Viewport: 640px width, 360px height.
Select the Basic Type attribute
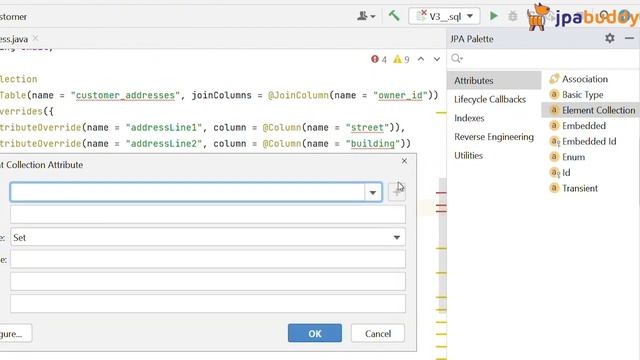(577, 94)
